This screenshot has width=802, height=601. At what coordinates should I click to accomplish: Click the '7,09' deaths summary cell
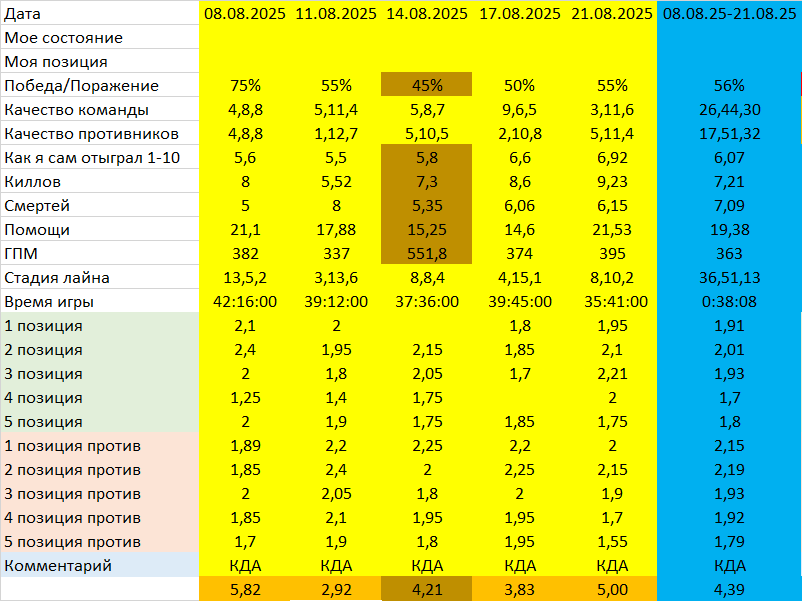(x=729, y=205)
